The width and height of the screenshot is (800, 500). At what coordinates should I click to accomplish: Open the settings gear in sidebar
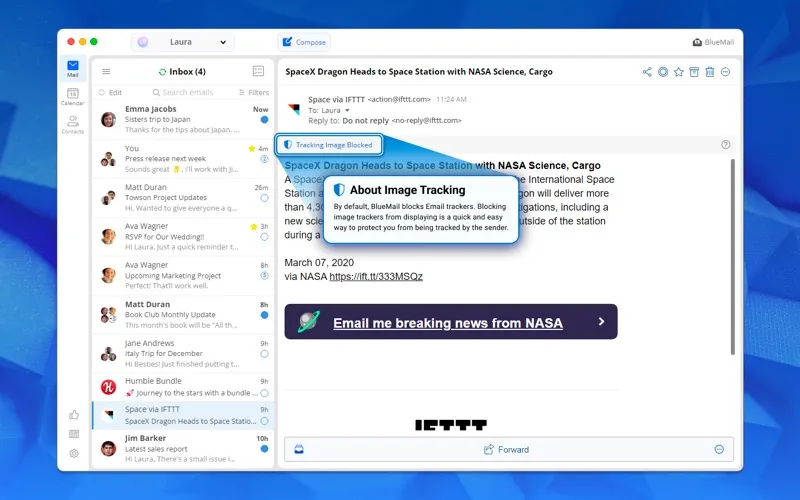click(74, 453)
